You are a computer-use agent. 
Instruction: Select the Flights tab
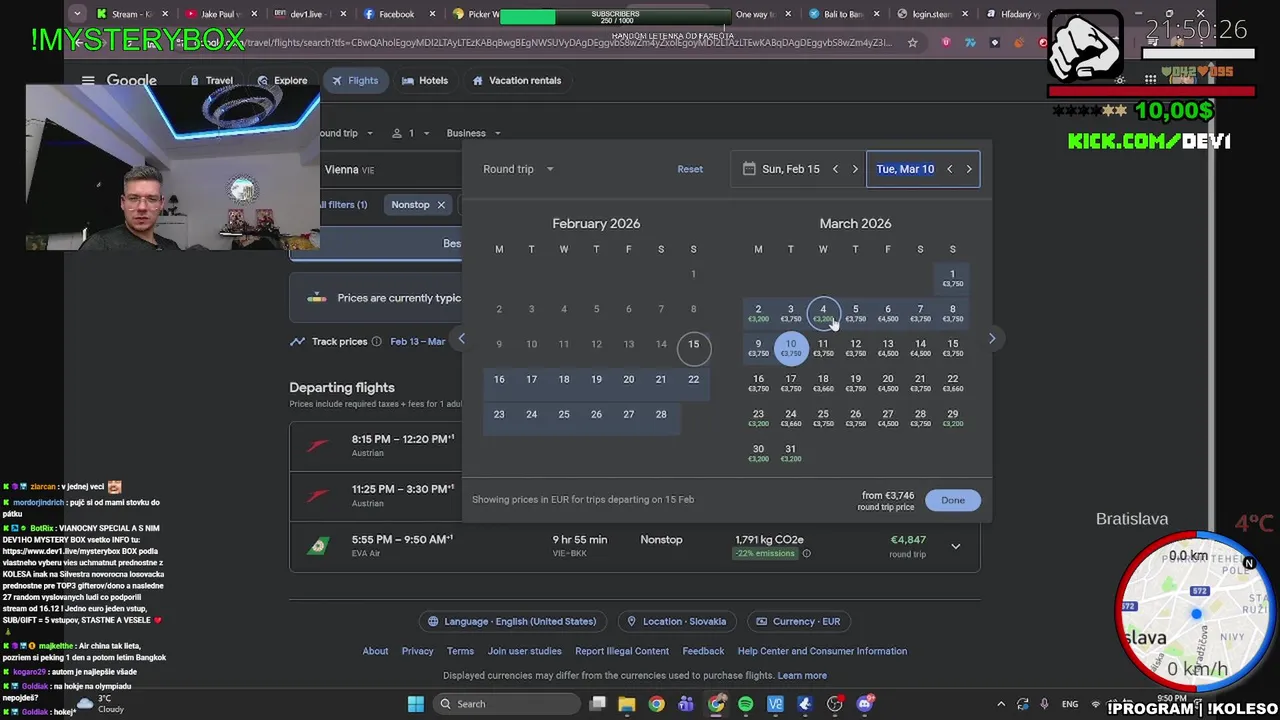[x=355, y=81]
